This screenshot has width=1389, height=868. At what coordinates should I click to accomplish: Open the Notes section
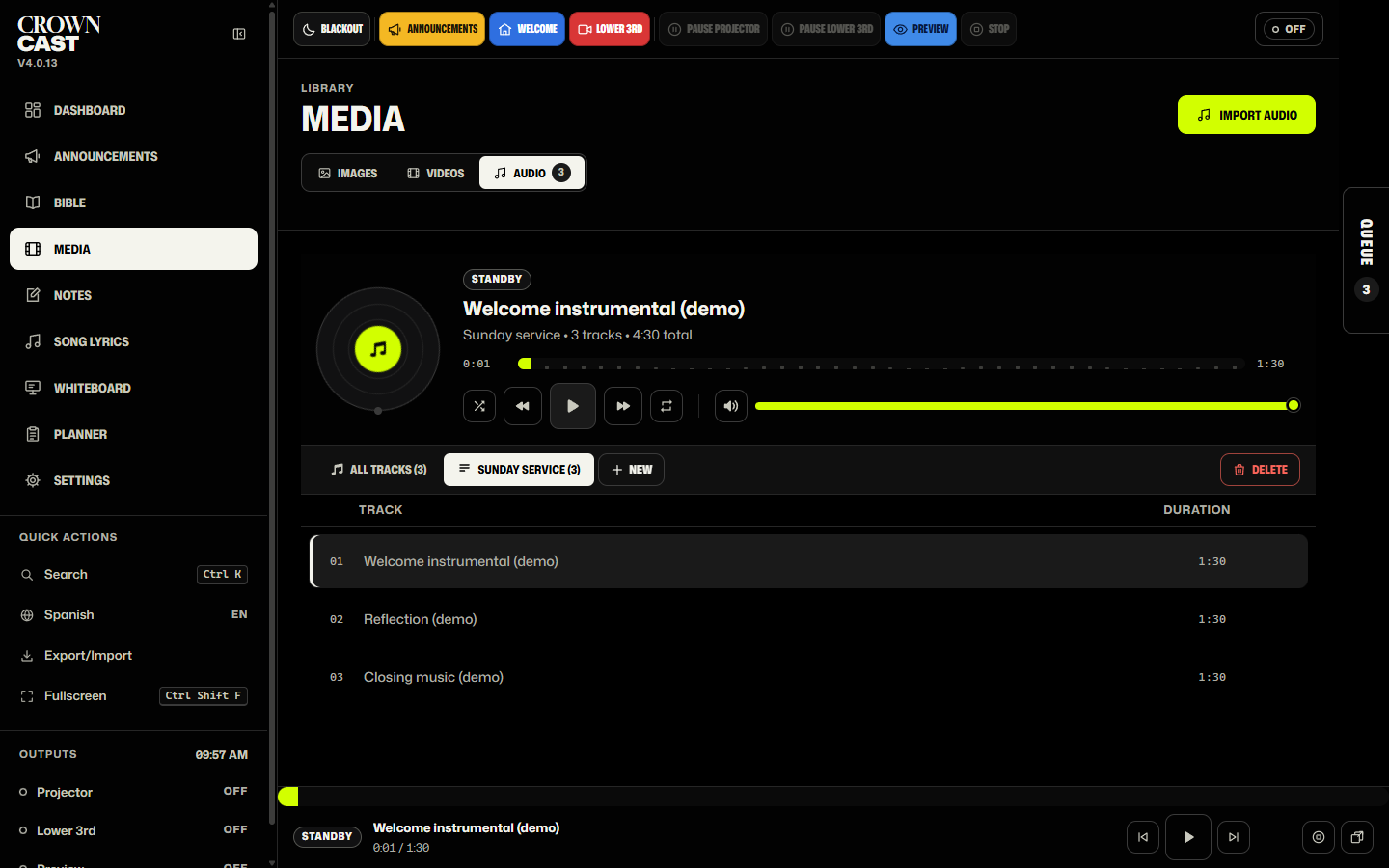coord(133,295)
